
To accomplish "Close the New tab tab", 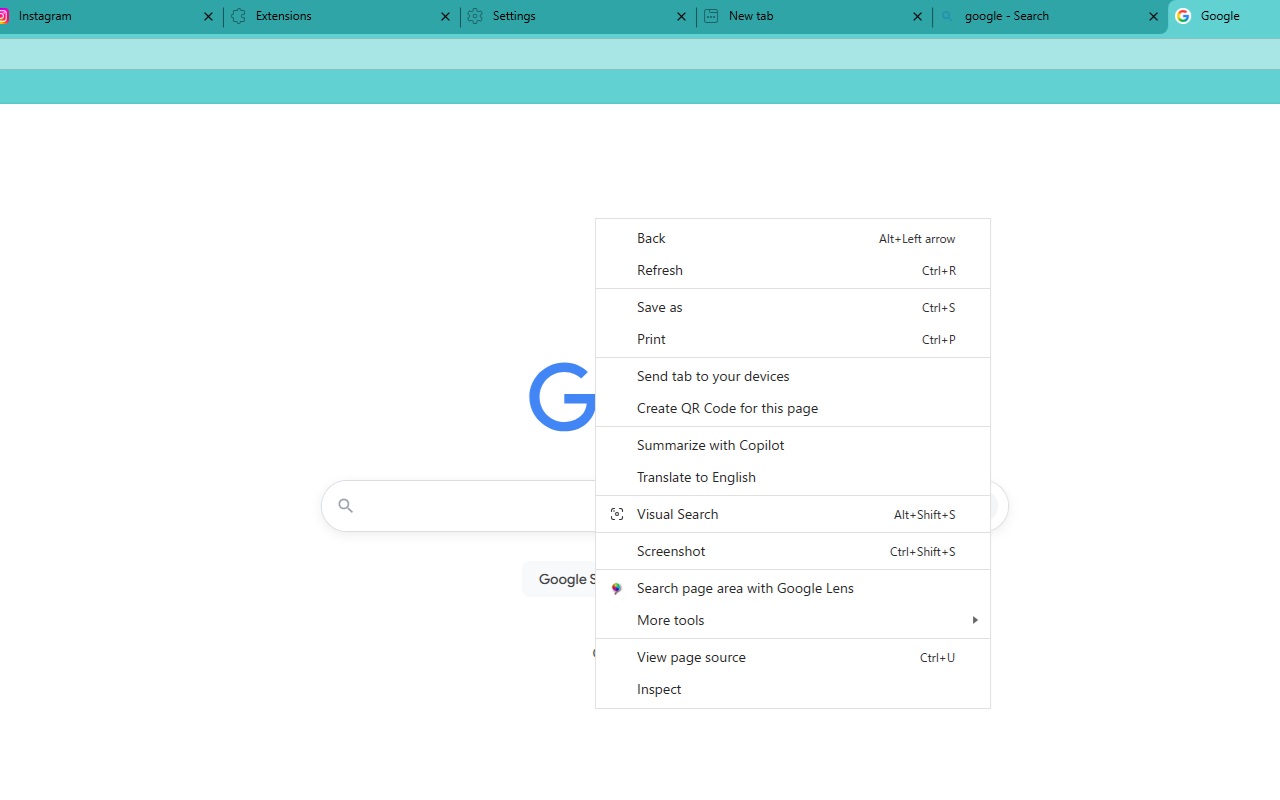I will [917, 16].
